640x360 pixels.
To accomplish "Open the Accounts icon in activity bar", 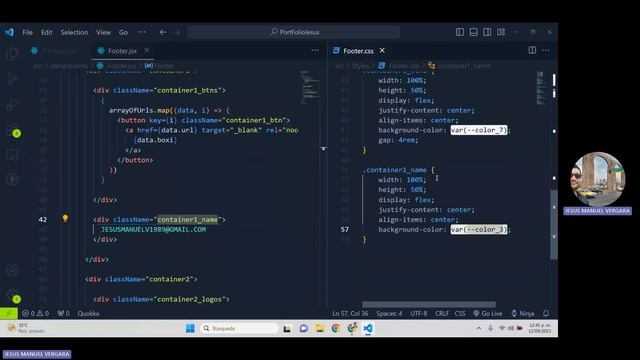I will tap(12, 270).
